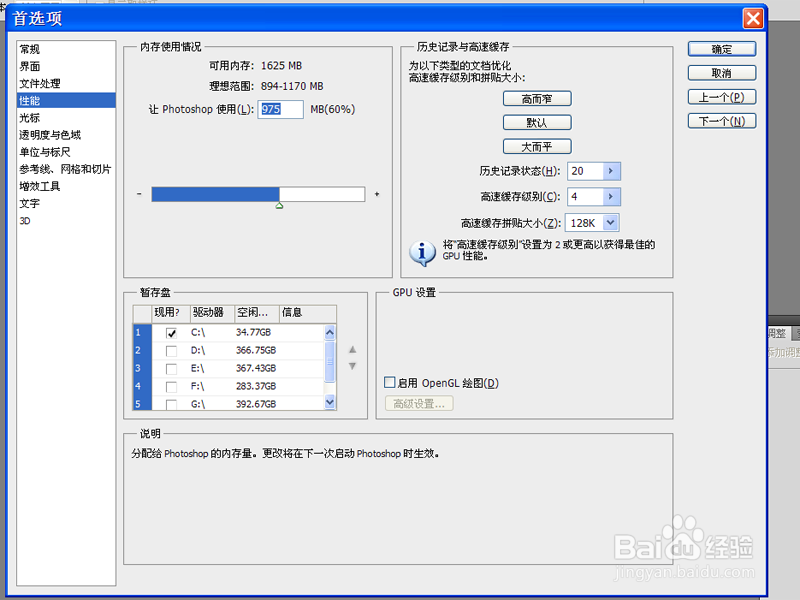Enable scratch disk checkbox for E:\
Viewport: 800px width, 600px height.
click(171, 369)
